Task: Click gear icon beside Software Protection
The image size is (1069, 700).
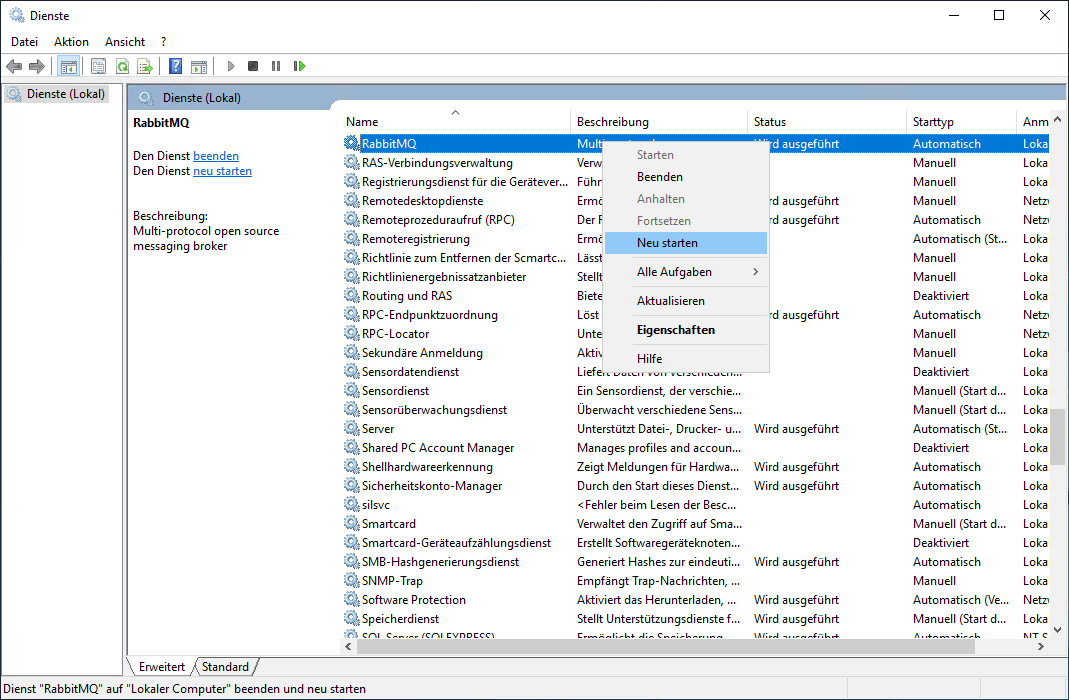Action: pyautogui.click(x=351, y=599)
